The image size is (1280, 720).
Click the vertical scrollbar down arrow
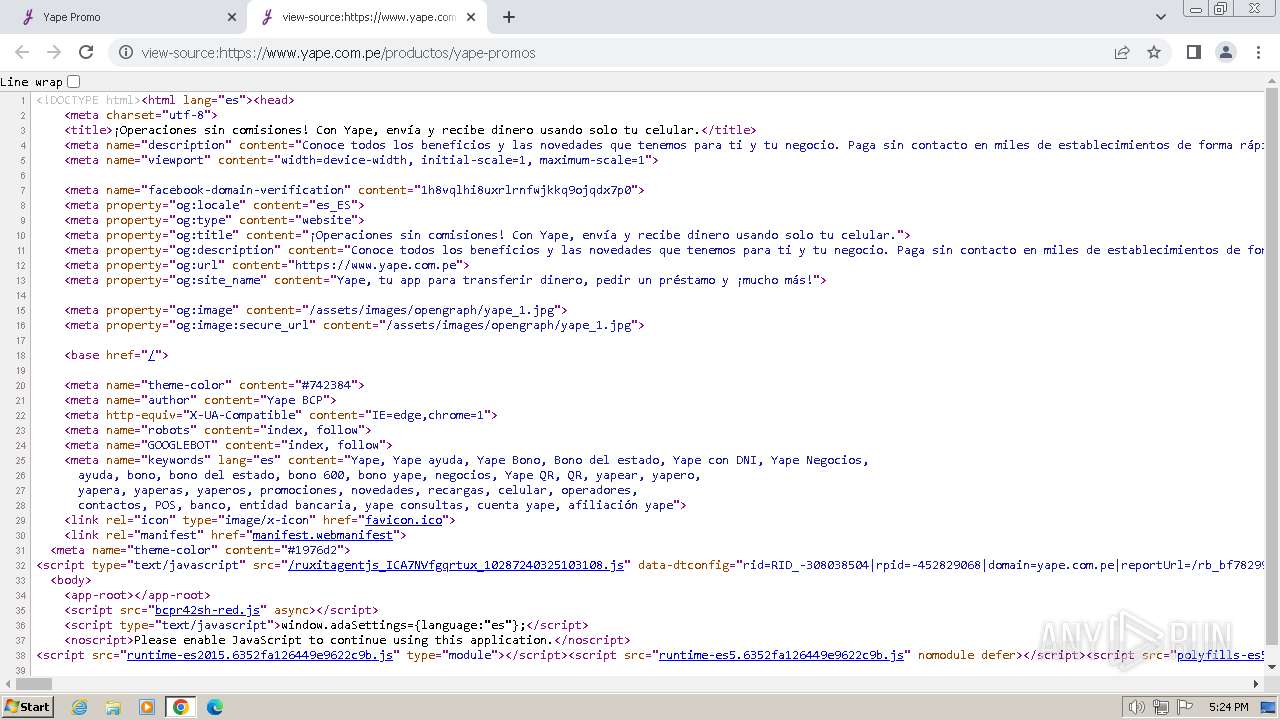[x=1272, y=669]
